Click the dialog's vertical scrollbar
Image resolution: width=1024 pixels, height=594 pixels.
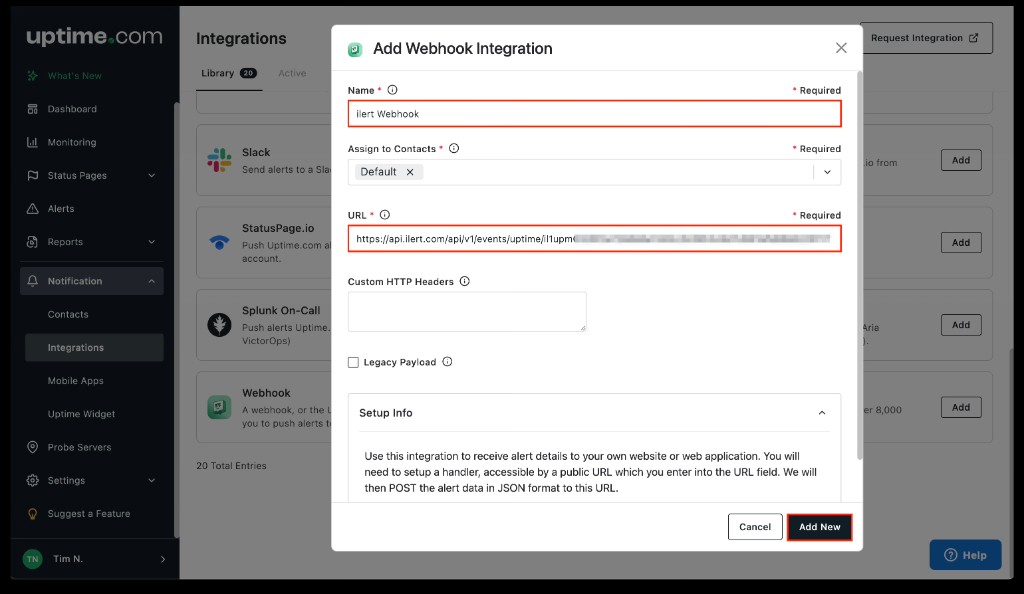click(x=859, y=260)
